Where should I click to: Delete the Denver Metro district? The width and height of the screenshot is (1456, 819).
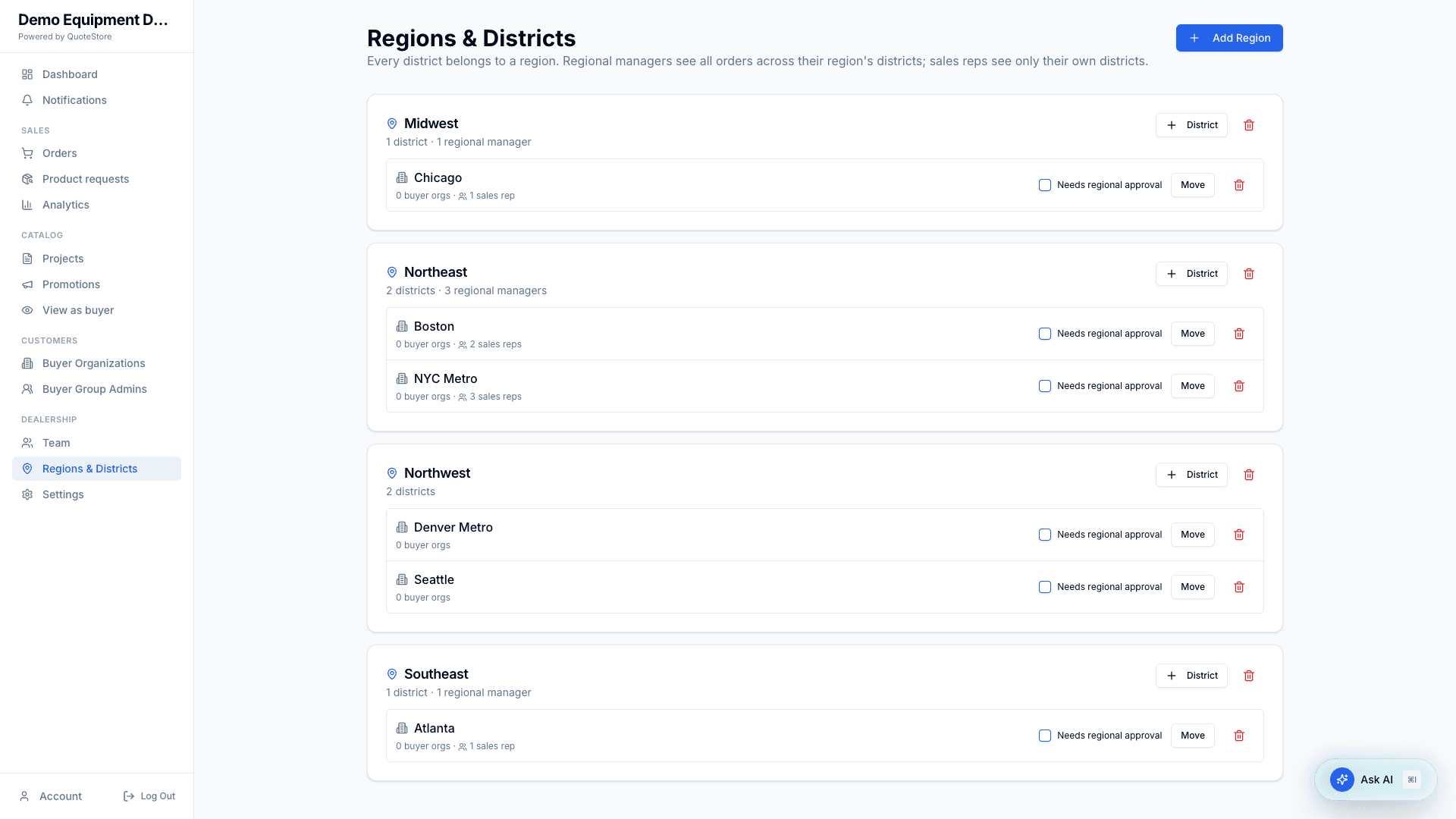(x=1239, y=535)
